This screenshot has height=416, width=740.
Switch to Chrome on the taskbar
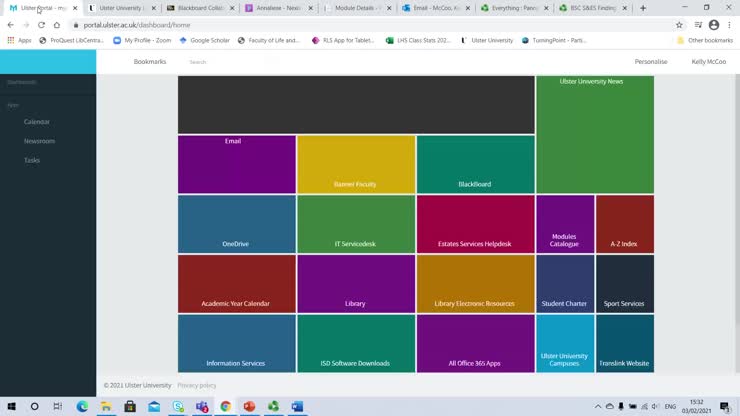pos(226,406)
